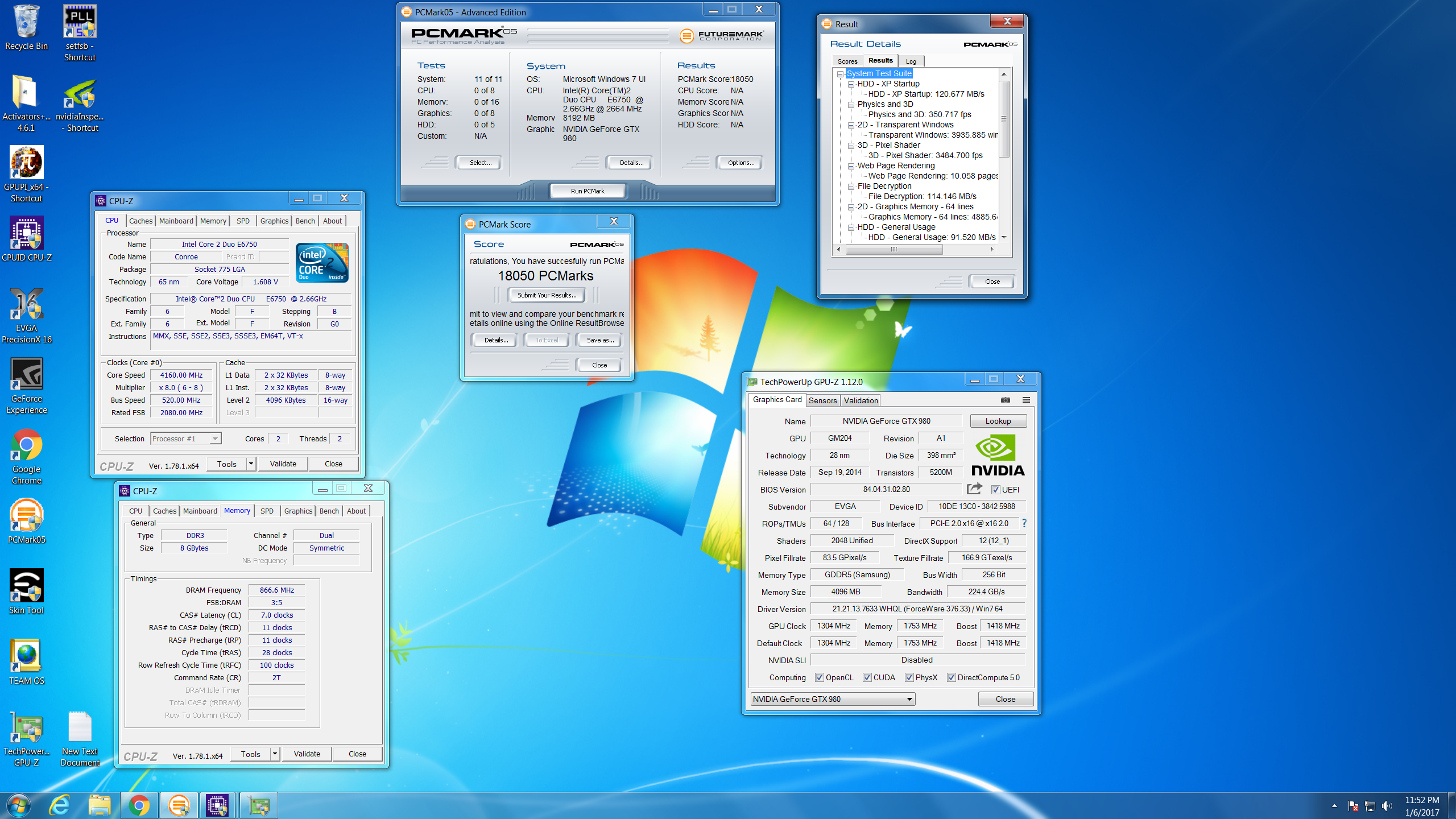Open Processor #1 selection dropdown in CPU-Z
The height and width of the screenshot is (819, 1456).
185,439
